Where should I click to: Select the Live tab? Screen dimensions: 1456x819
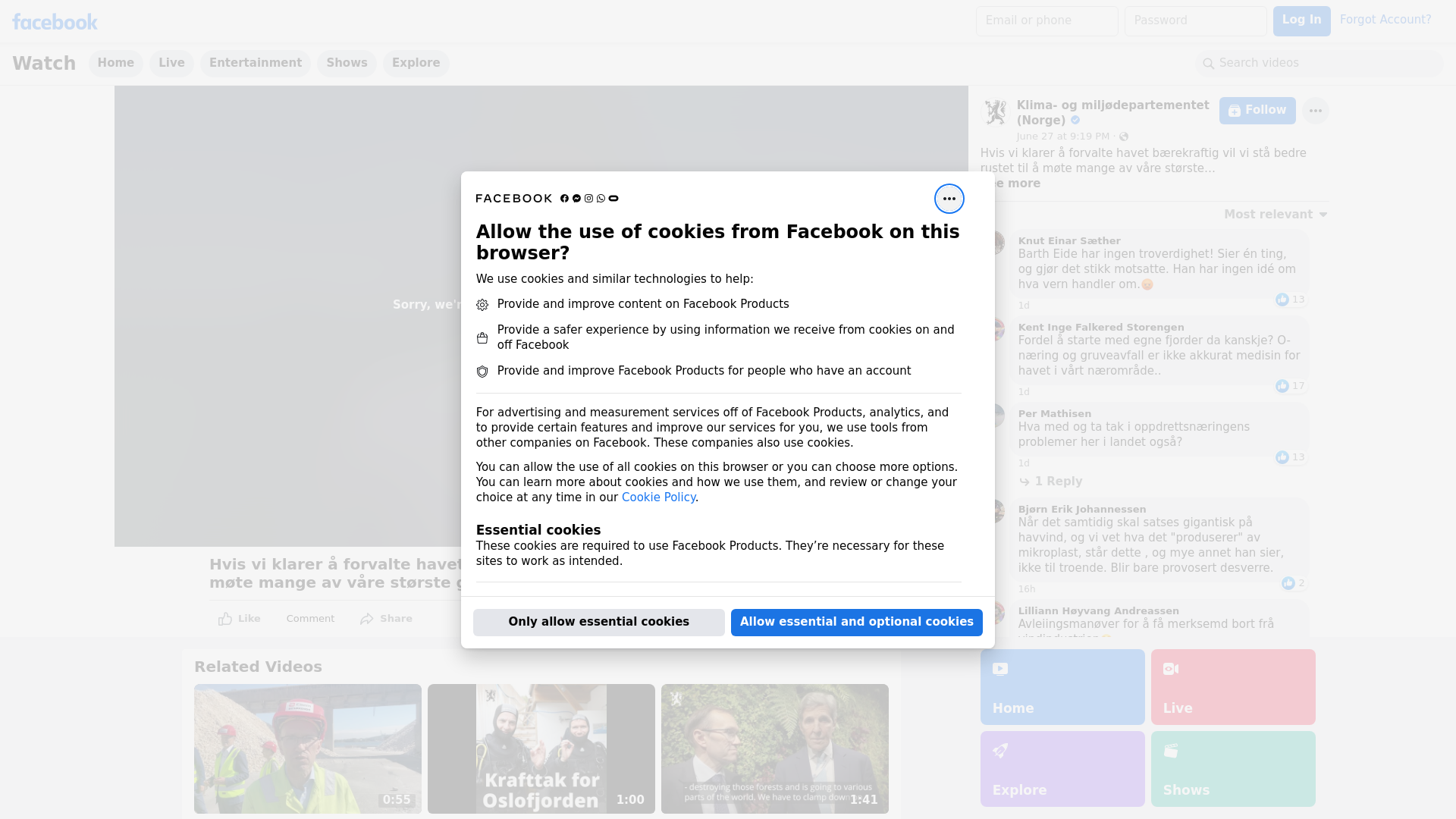click(x=171, y=63)
